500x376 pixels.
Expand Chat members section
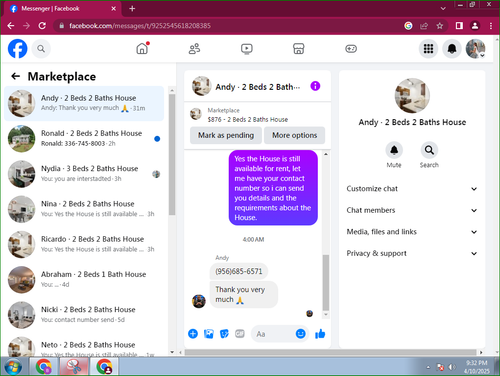[412, 210]
